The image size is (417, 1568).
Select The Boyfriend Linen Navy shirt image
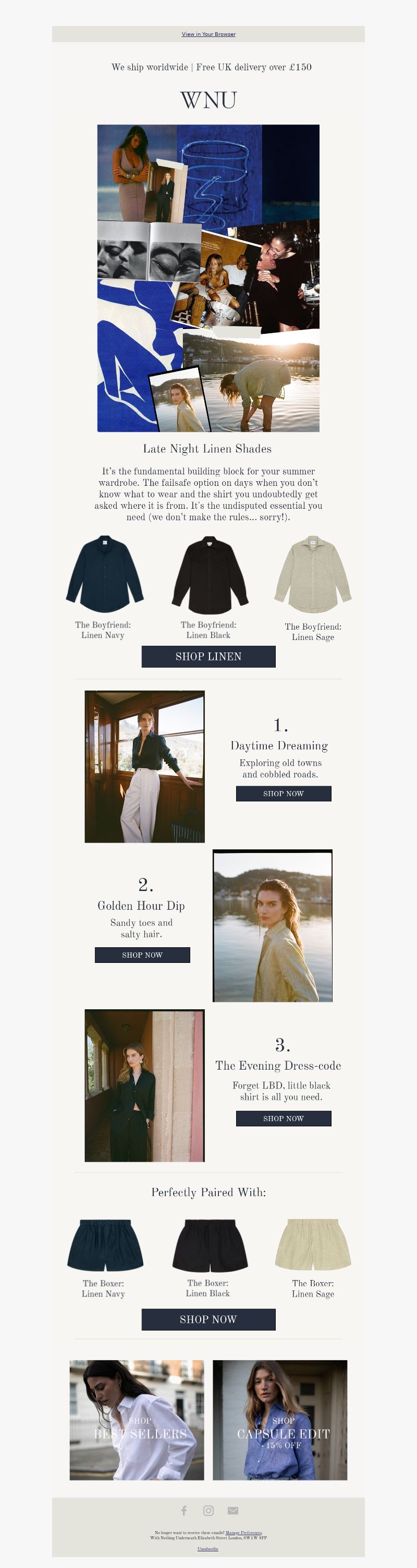pos(104,573)
